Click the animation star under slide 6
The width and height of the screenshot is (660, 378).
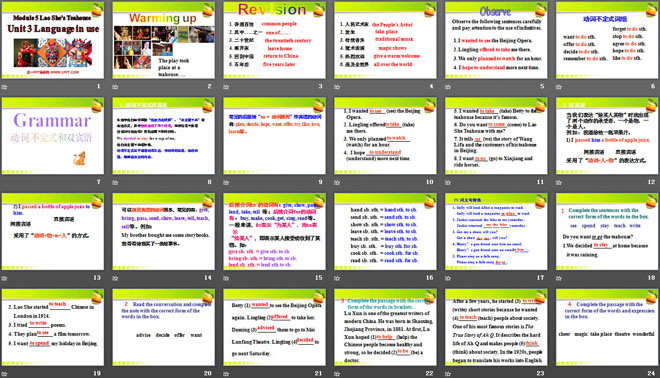pyautogui.click(x=559, y=87)
